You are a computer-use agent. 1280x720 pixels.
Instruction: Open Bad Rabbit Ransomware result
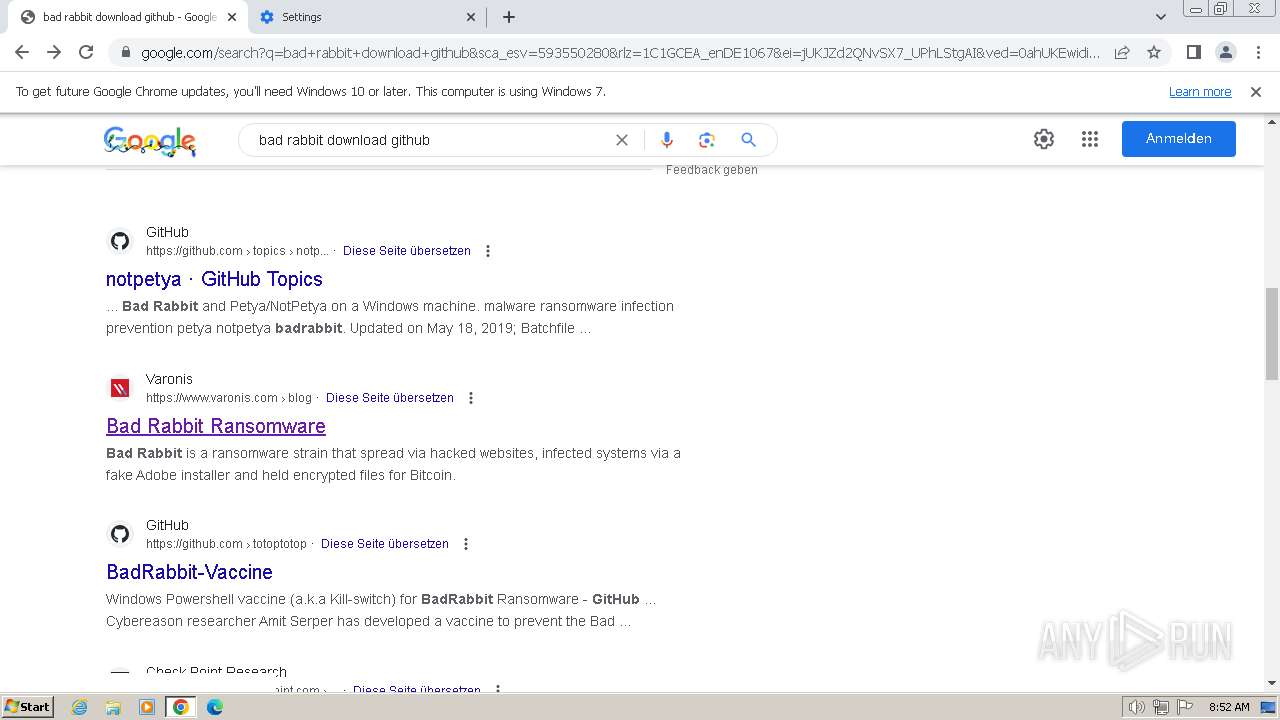[x=216, y=426]
